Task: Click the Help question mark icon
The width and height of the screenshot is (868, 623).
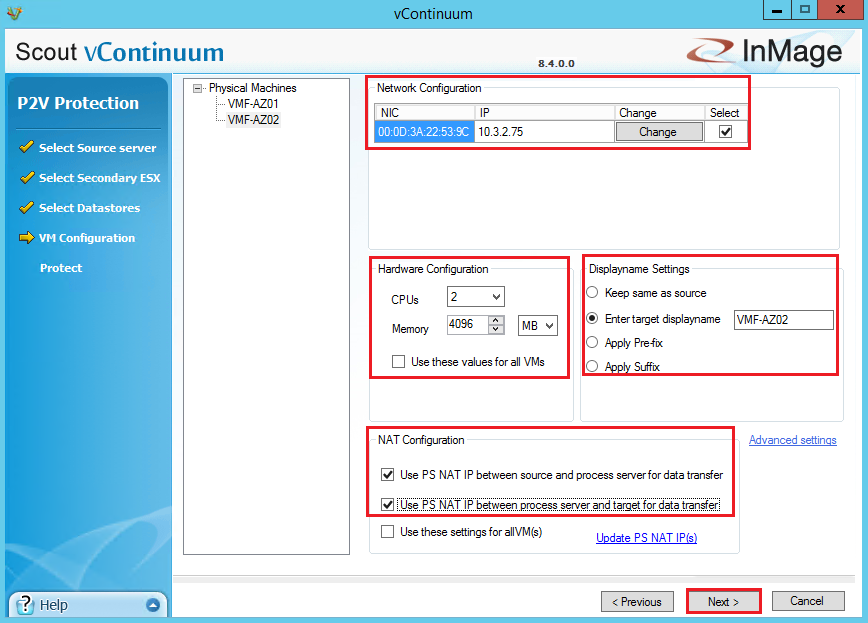Action: (24, 604)
